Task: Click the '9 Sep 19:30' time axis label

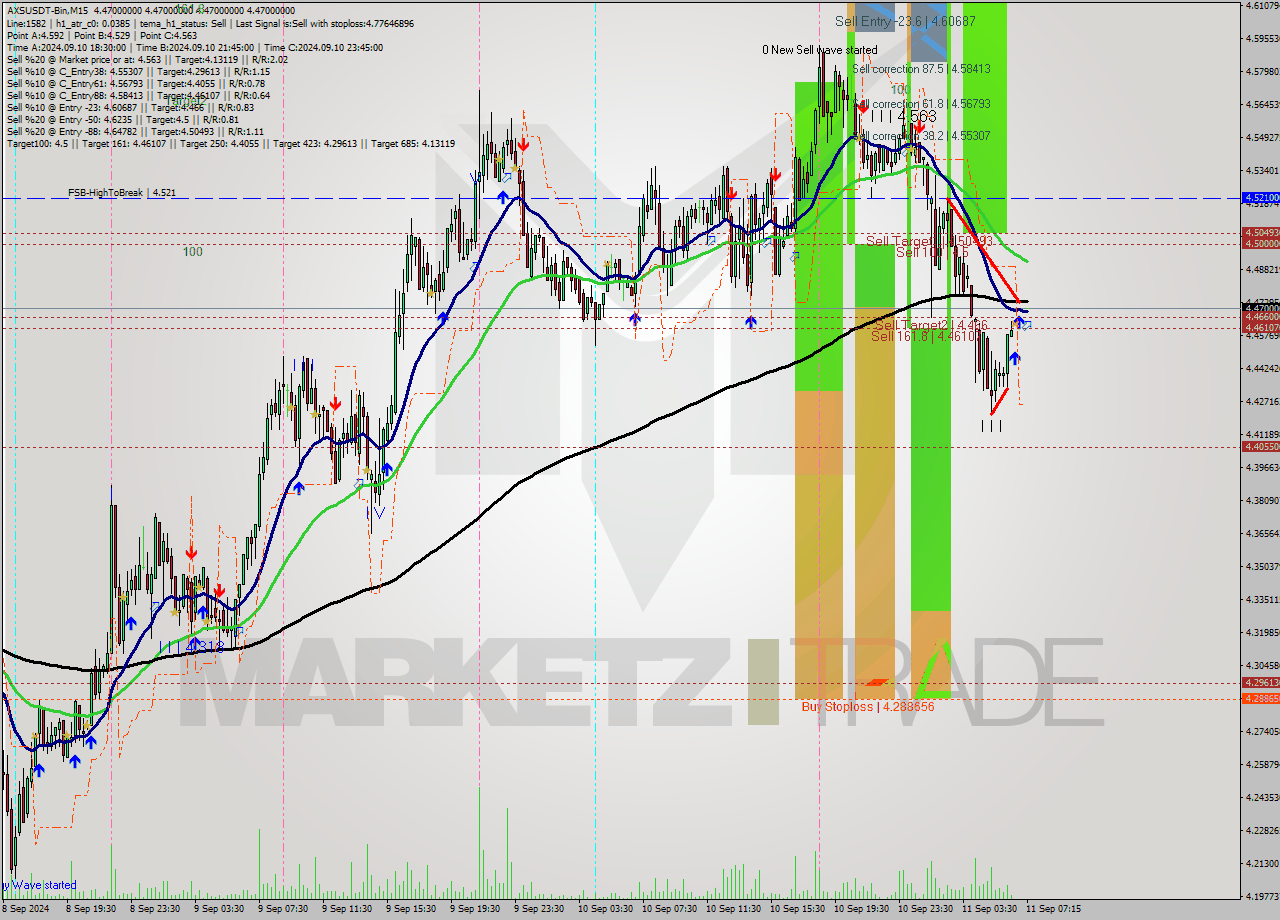Action: click(x=474, y=909)
